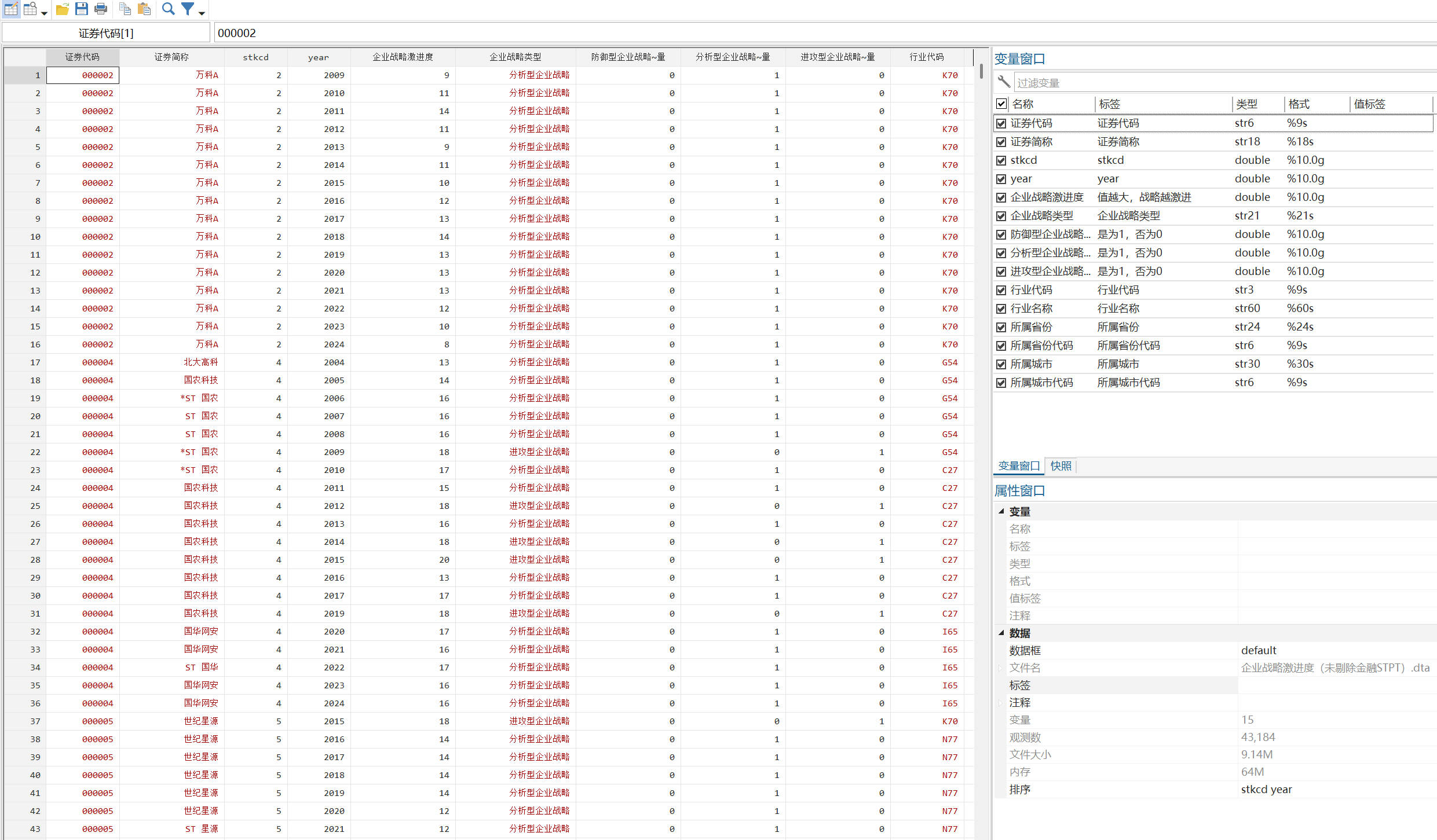Click the data grid vertical scrollbar thumb

[x=981, y=71]
